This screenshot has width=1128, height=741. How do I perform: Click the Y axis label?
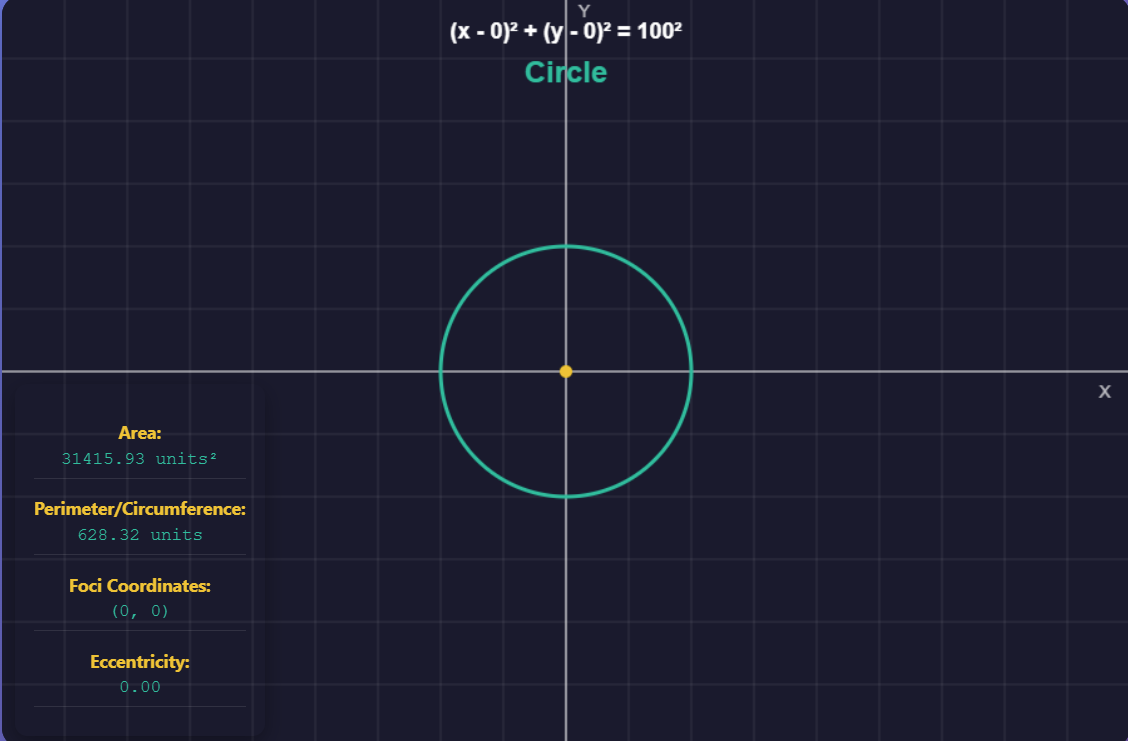point(583,12)
